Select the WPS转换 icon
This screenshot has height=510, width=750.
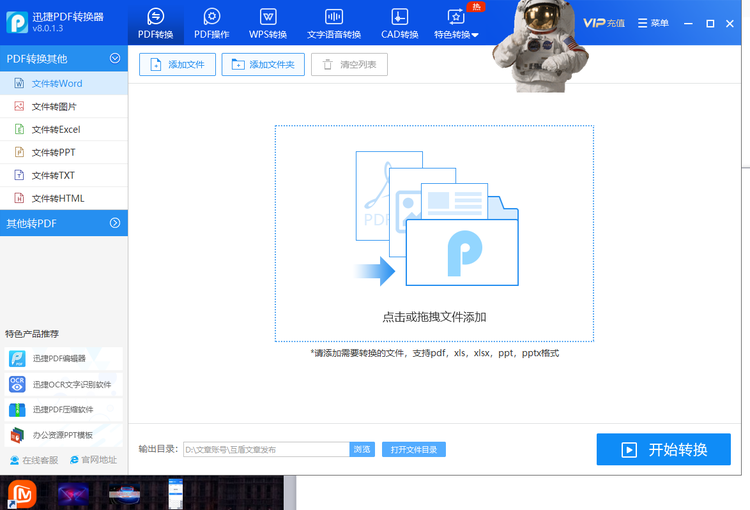[x=268, y=17]
